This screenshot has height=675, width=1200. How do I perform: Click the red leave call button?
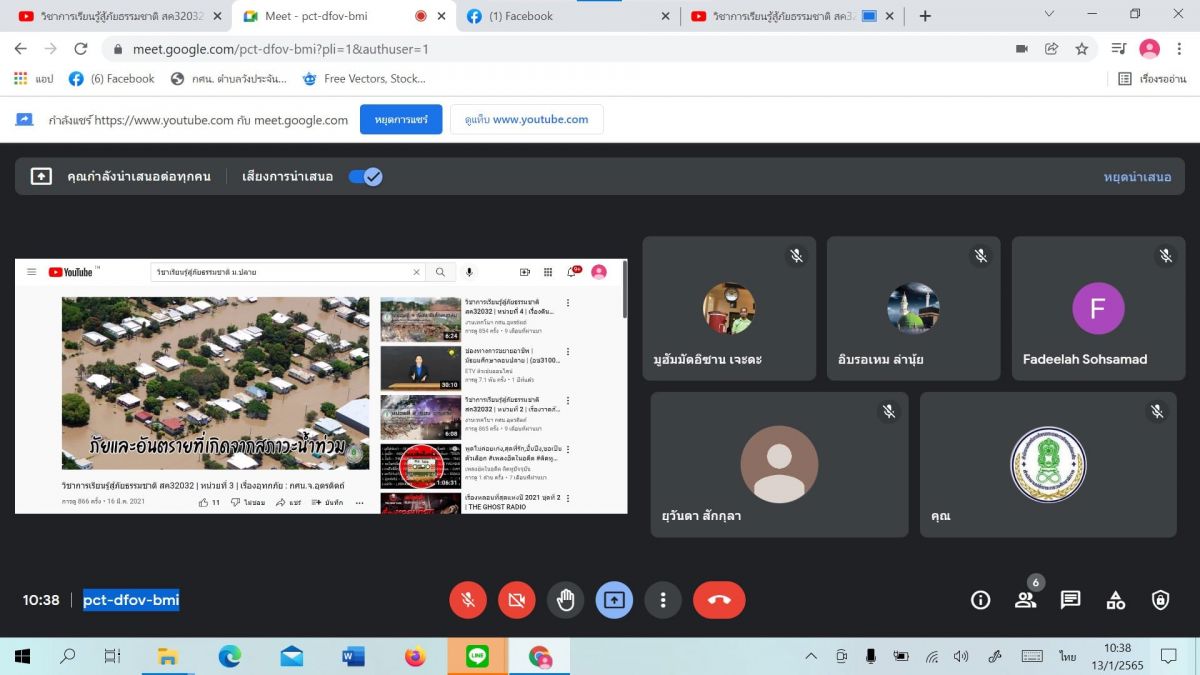(x=719, y=600)
